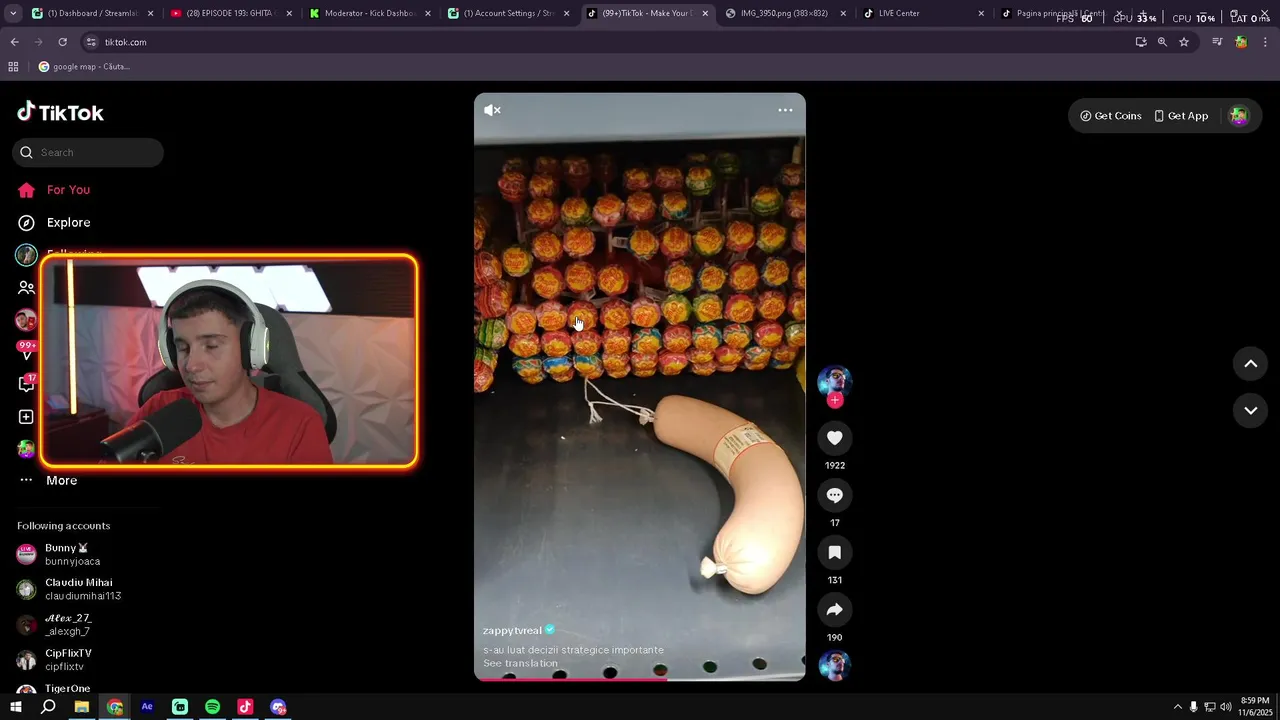The image size is (1280, 720).
Task: Open volume control in system tray
Action: point(1226,707)
